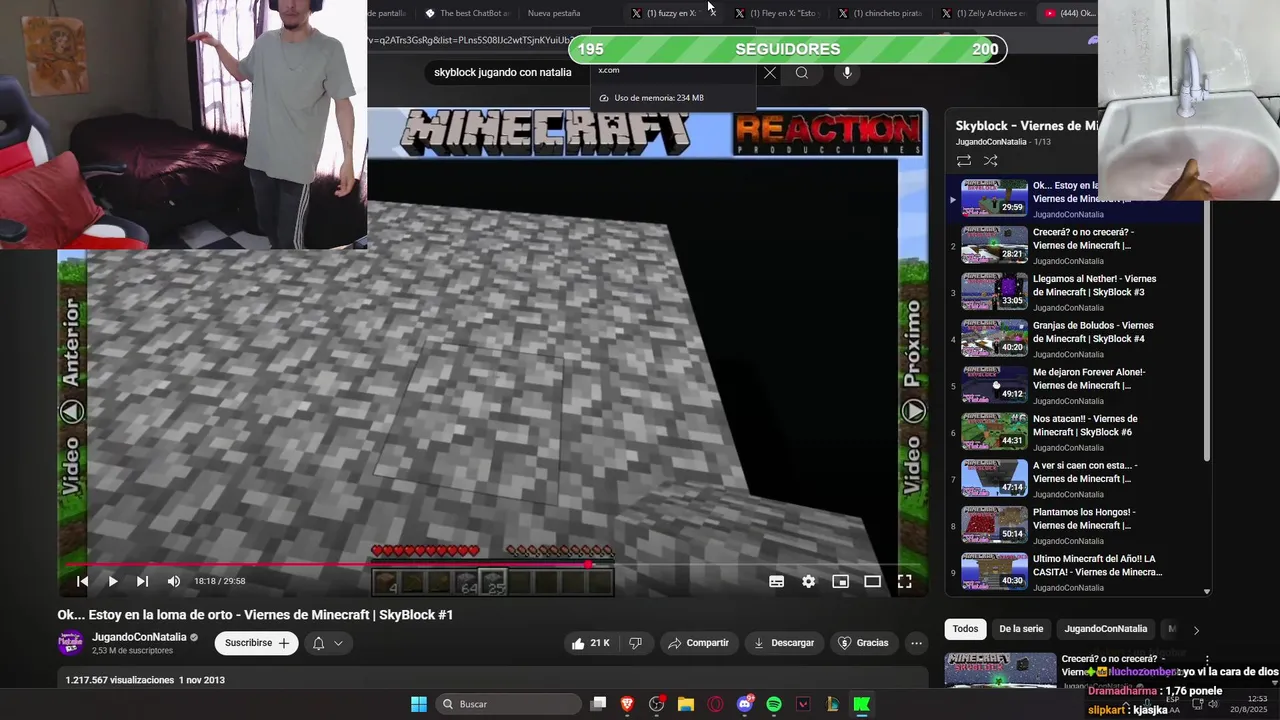Open video player settings gear

tap(808, 581)
